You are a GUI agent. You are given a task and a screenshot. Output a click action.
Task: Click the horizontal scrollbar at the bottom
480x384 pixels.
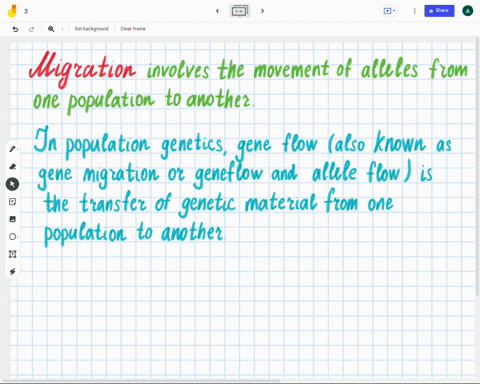(140, 381)
